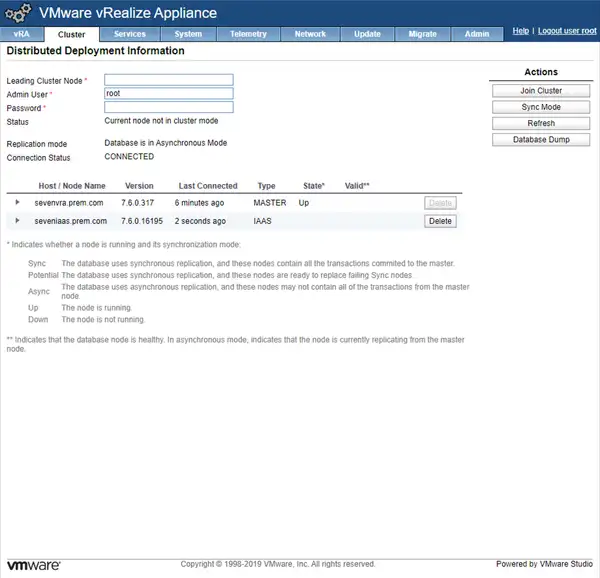Go to the System tab

188,34
